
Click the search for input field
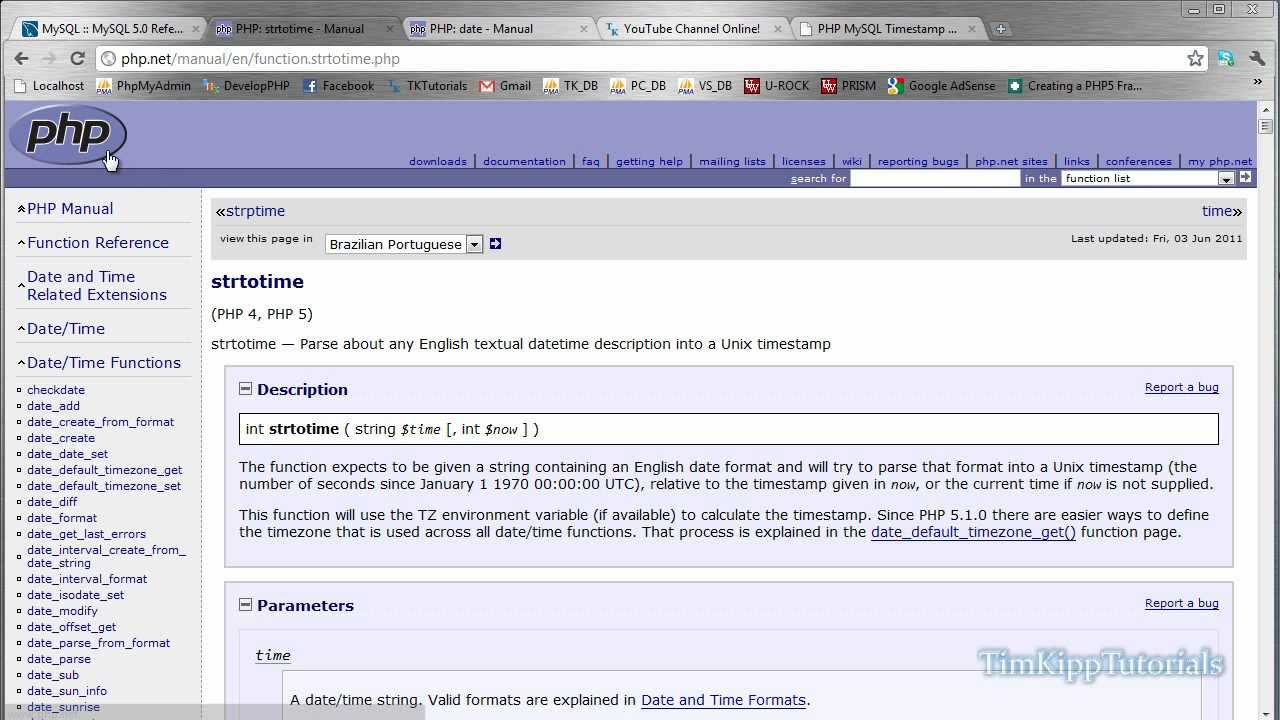935,178
